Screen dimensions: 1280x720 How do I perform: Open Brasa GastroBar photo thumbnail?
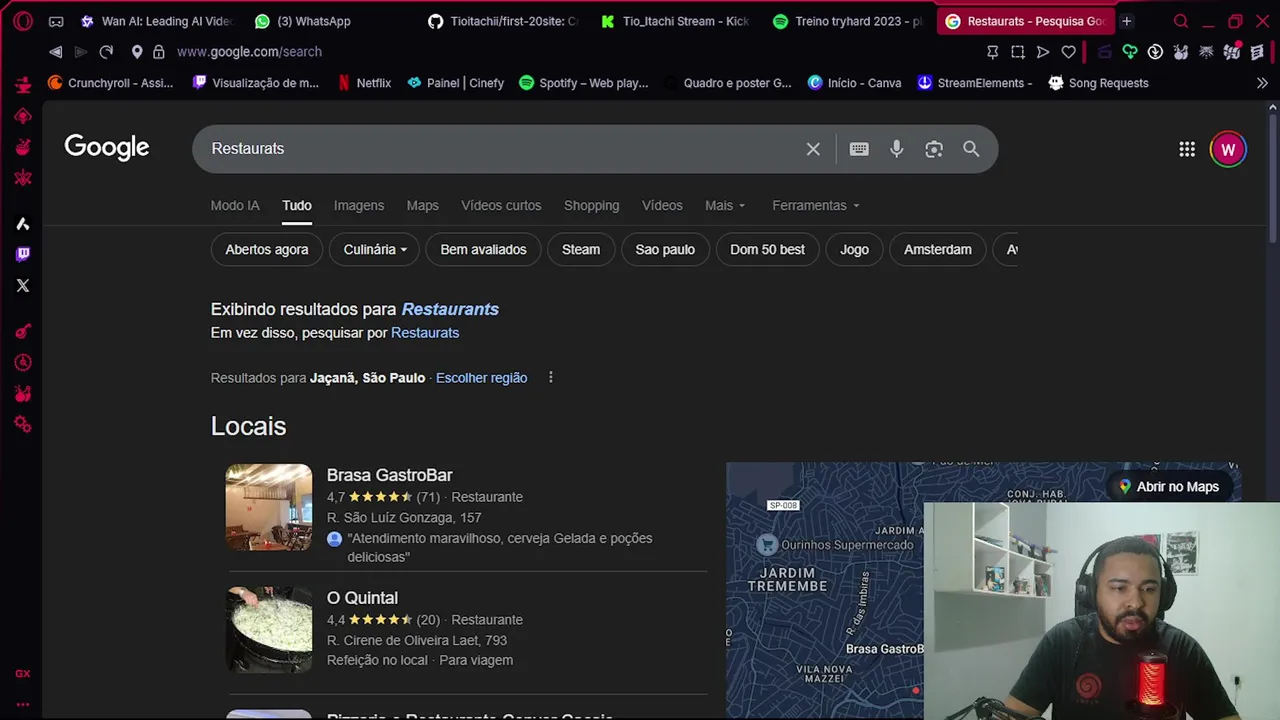[269, 507]
